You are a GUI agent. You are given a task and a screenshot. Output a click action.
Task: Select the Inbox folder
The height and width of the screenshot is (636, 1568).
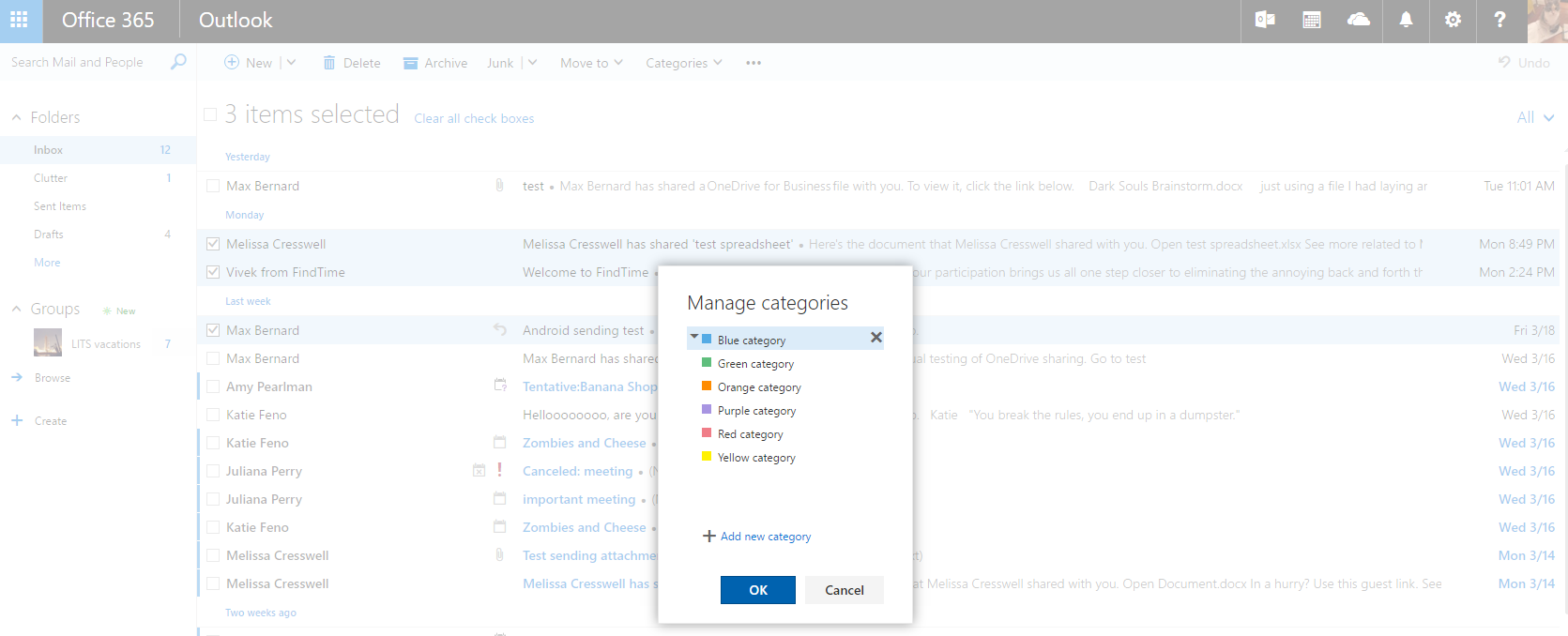tap(98, 150)
